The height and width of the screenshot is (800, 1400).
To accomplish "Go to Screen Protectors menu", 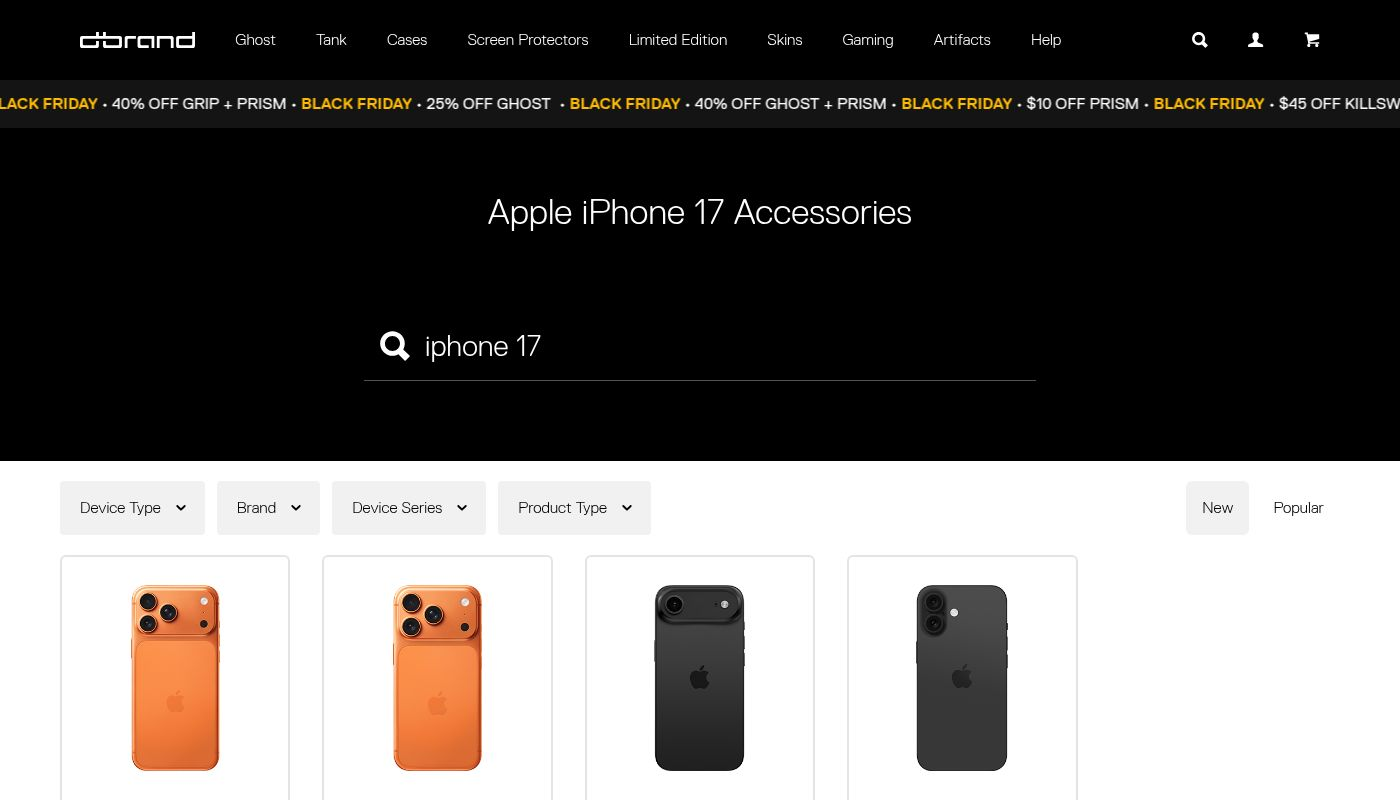I will coord(528,40).
